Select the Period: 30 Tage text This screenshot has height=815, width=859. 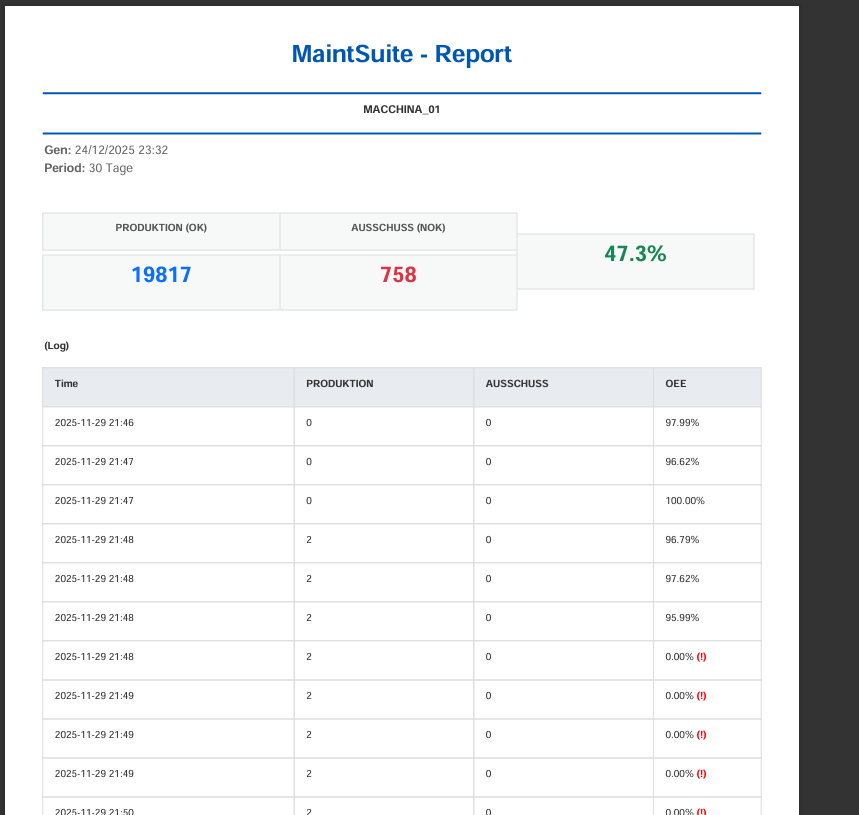click(90, 168)
